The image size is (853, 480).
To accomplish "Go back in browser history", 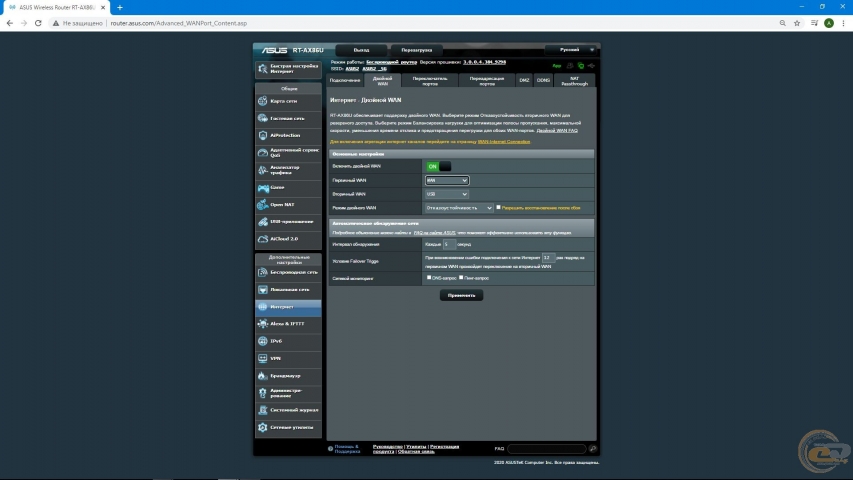I will pyautogui.click(x=9, y=23).
